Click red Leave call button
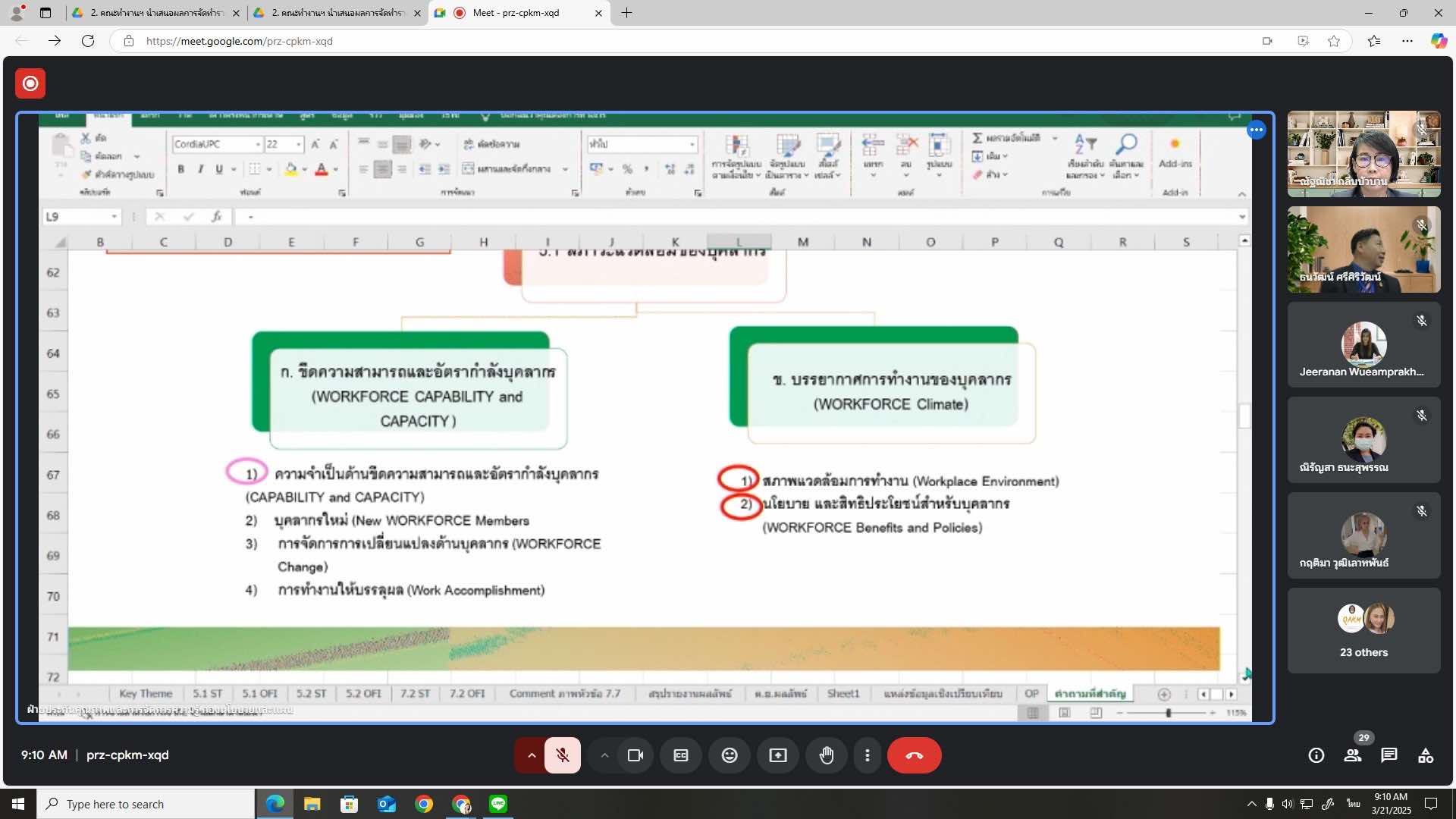This screenshot has height=819, width=1456. click(x=914, y=755)
